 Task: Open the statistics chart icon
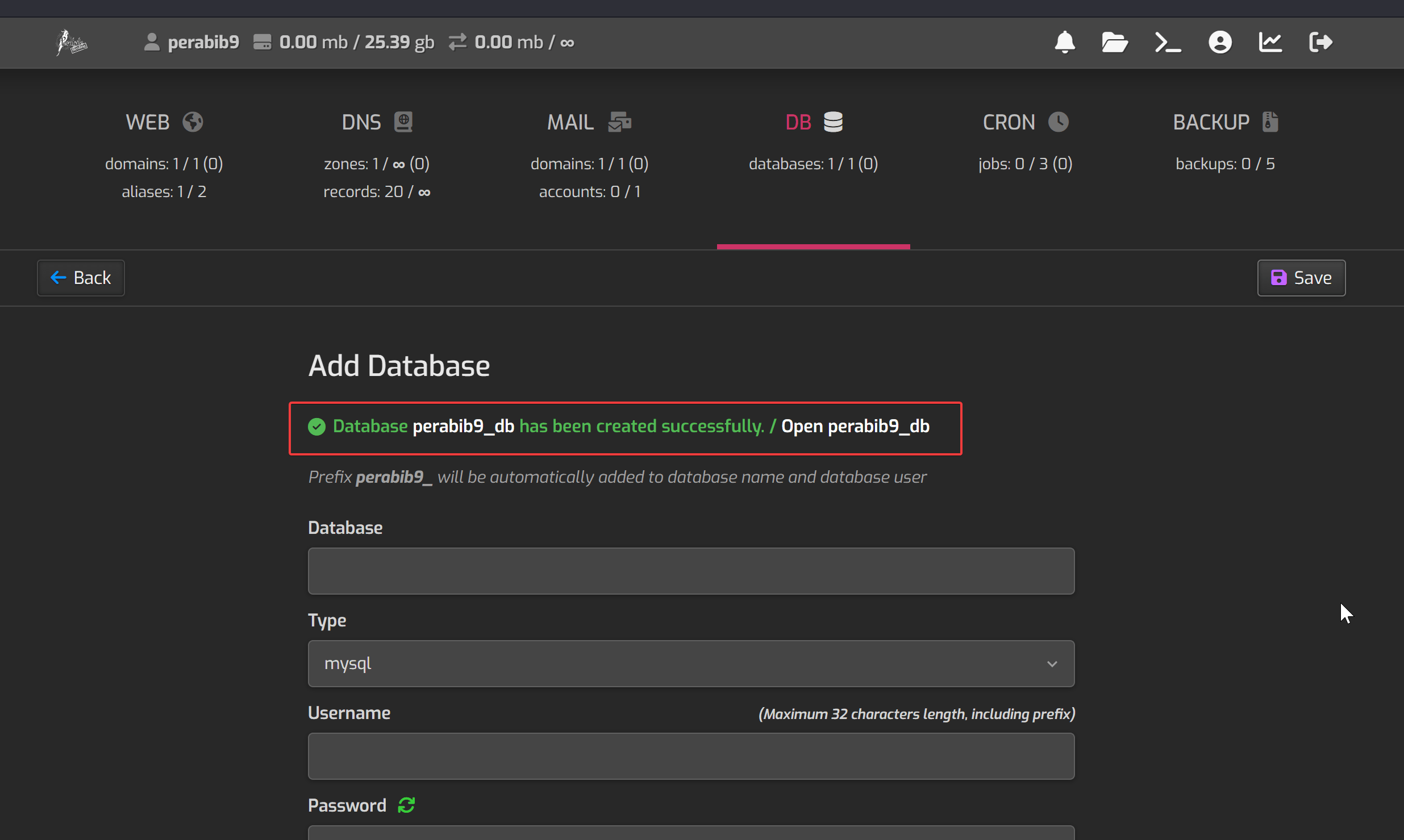click(x=1270, y=42)
